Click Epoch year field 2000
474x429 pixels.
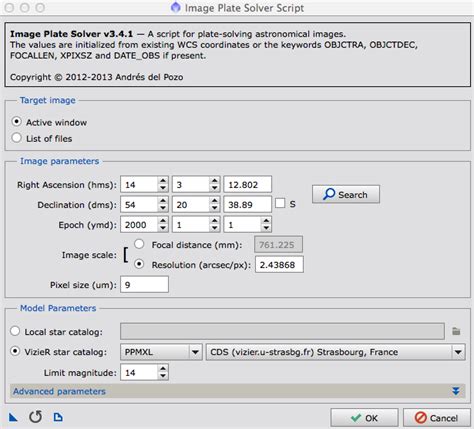coord(139,225)
